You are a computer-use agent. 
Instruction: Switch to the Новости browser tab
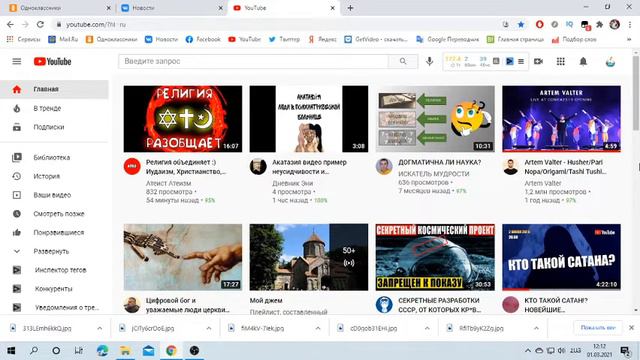coord(171,8)
